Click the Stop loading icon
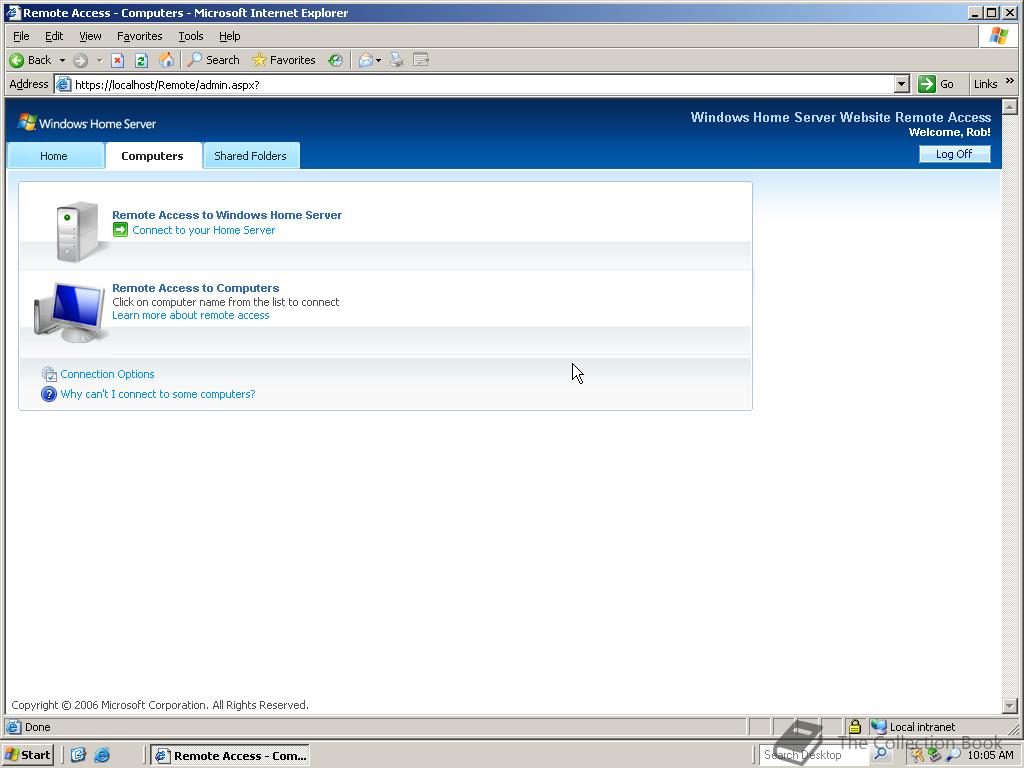Viewport: 1024px width, 768px height. pyautogui.click(x=118, y=61)
